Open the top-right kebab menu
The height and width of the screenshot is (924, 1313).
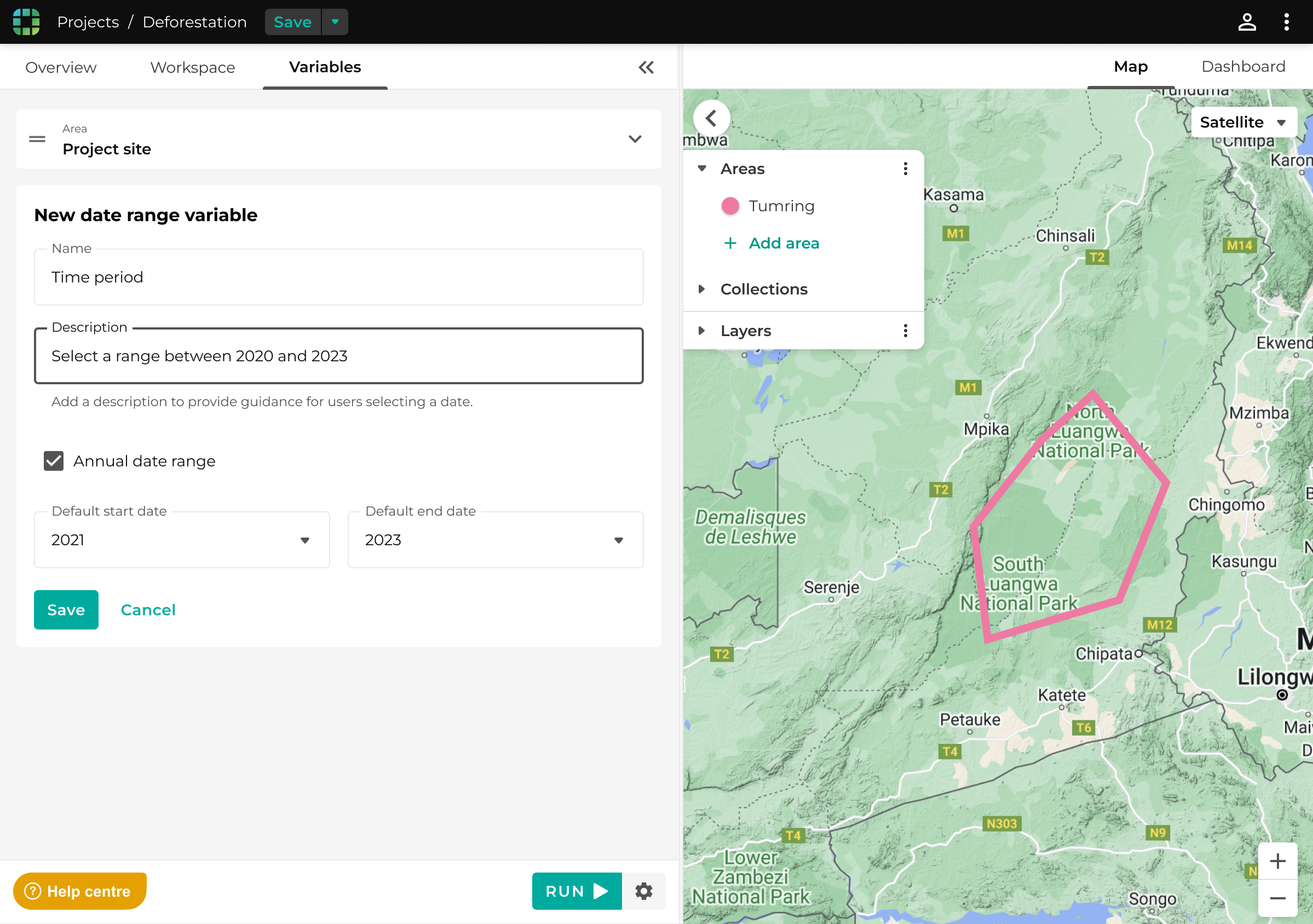[1286, 22]
